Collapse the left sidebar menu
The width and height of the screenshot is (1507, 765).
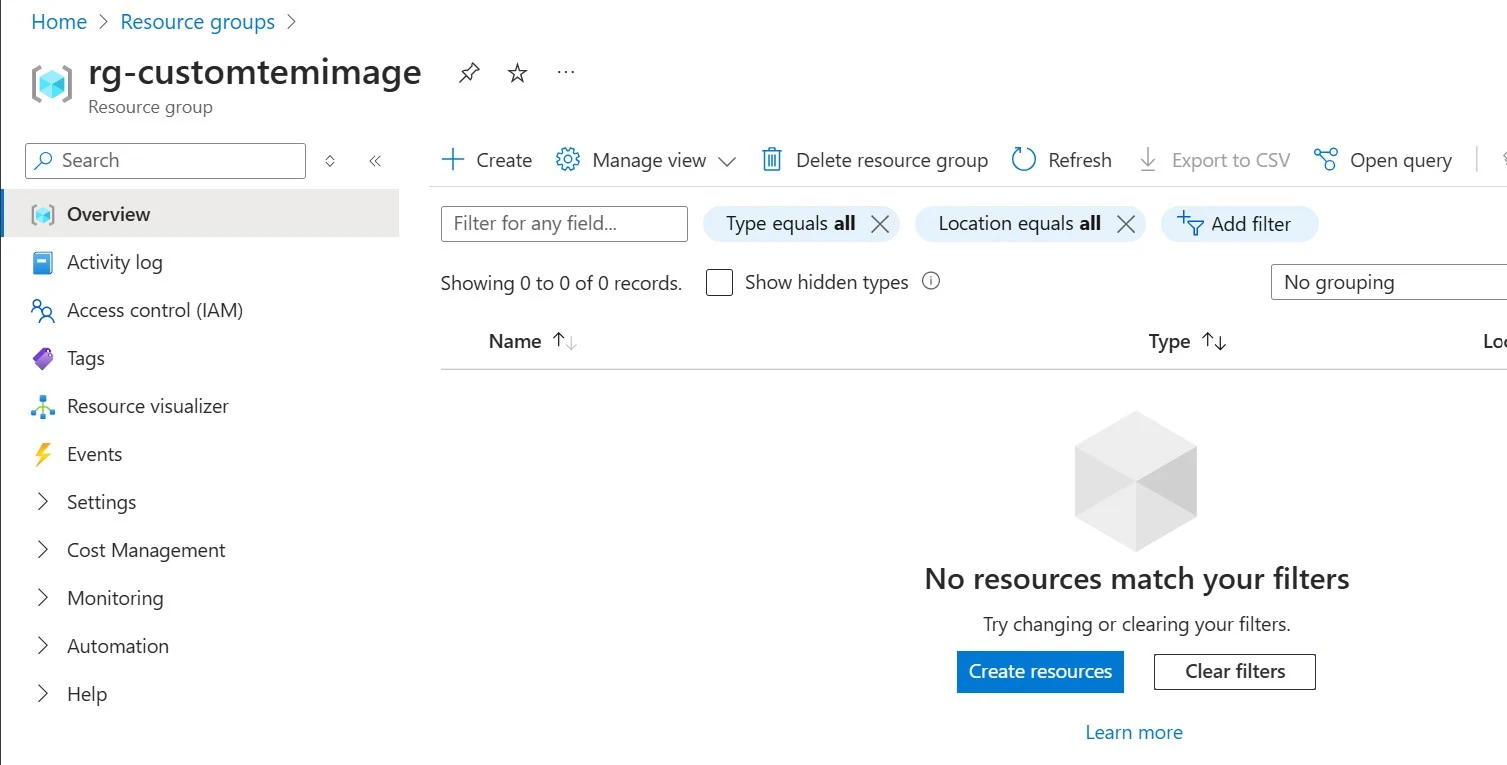pyautogui.click(x=375, y=161)
